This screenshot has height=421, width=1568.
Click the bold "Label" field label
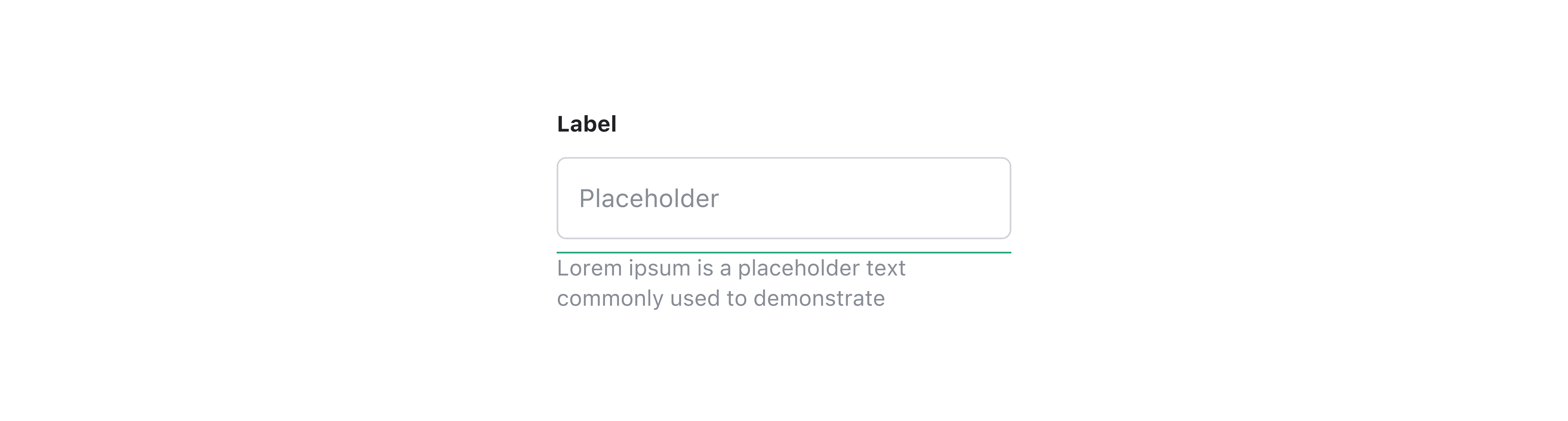click(587, 124)
